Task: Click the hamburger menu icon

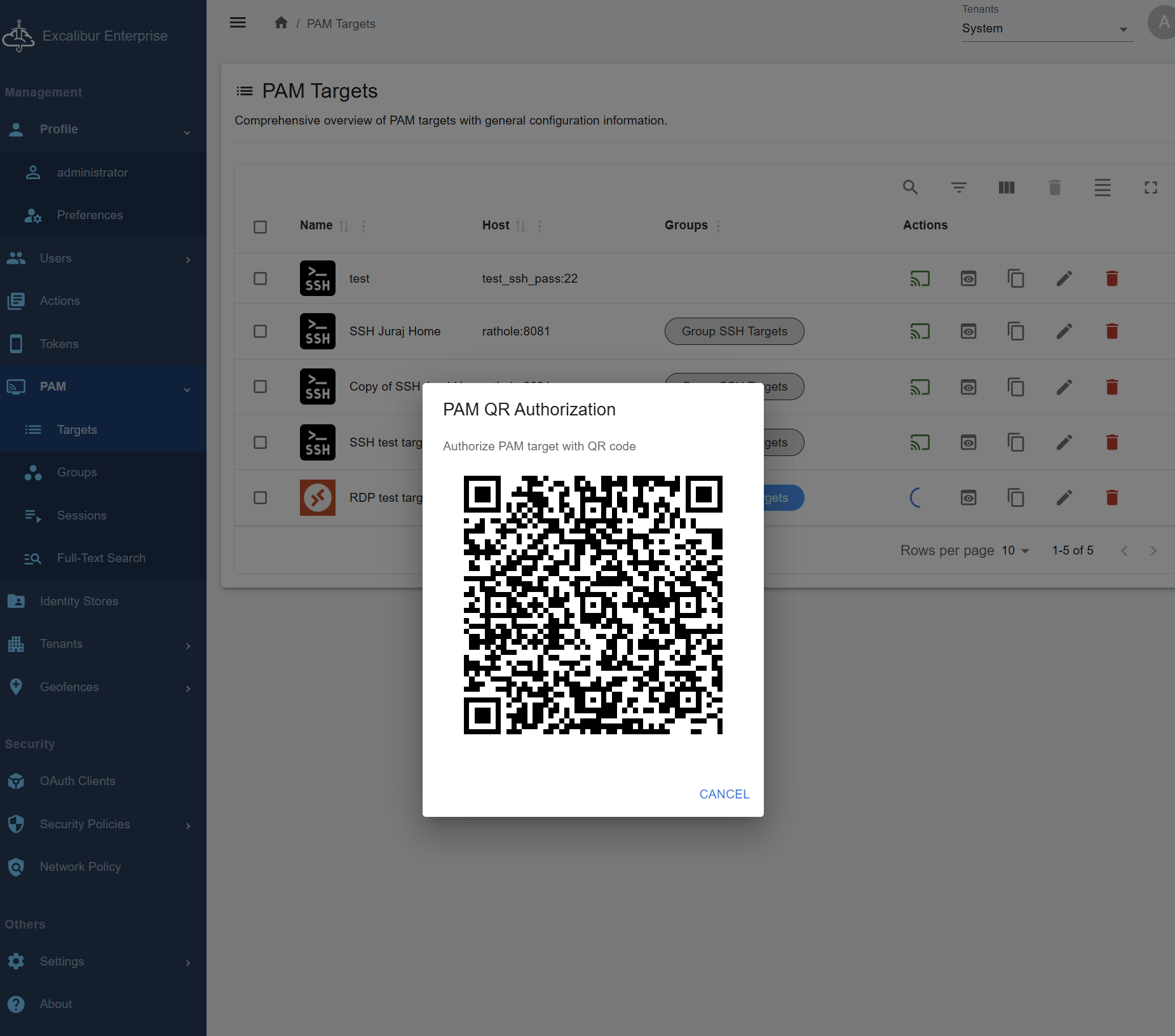Action: (x=238, y=23)
